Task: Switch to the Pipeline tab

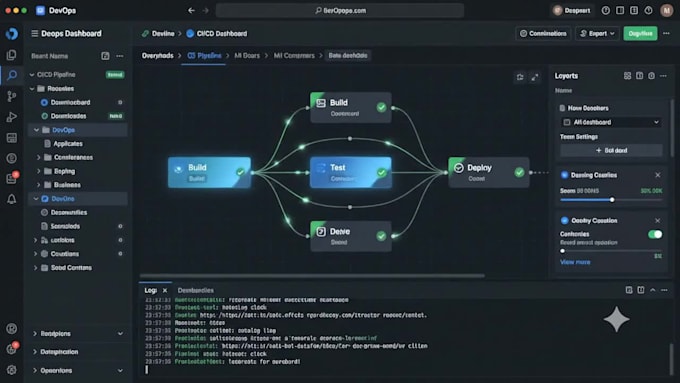Action: pos(204,56)
